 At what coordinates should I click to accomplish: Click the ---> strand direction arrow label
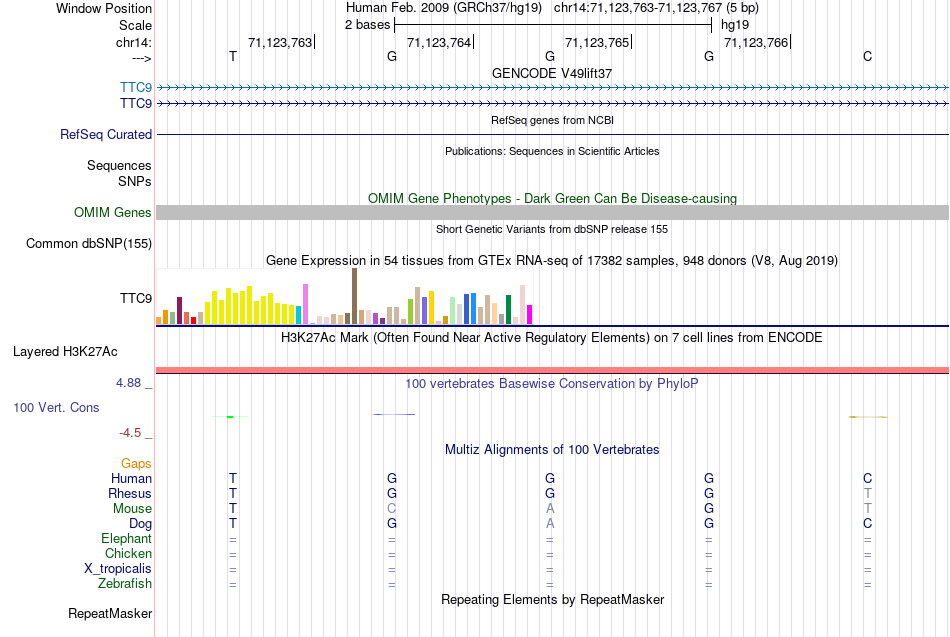[141, 58]
